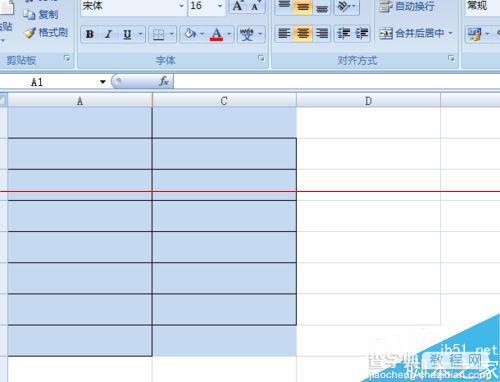The height and width of the screenshot is (382, 500).
Task: Open text orientation menu
Action: (x=347, y=6)
